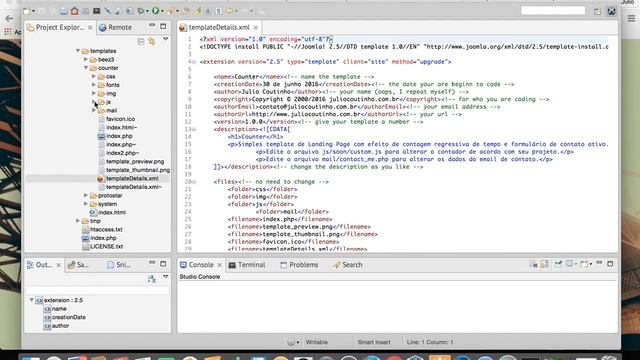Open the Open Console dropdown icon
This screenshot has height=360, width=640.
[x=586, y=264]
